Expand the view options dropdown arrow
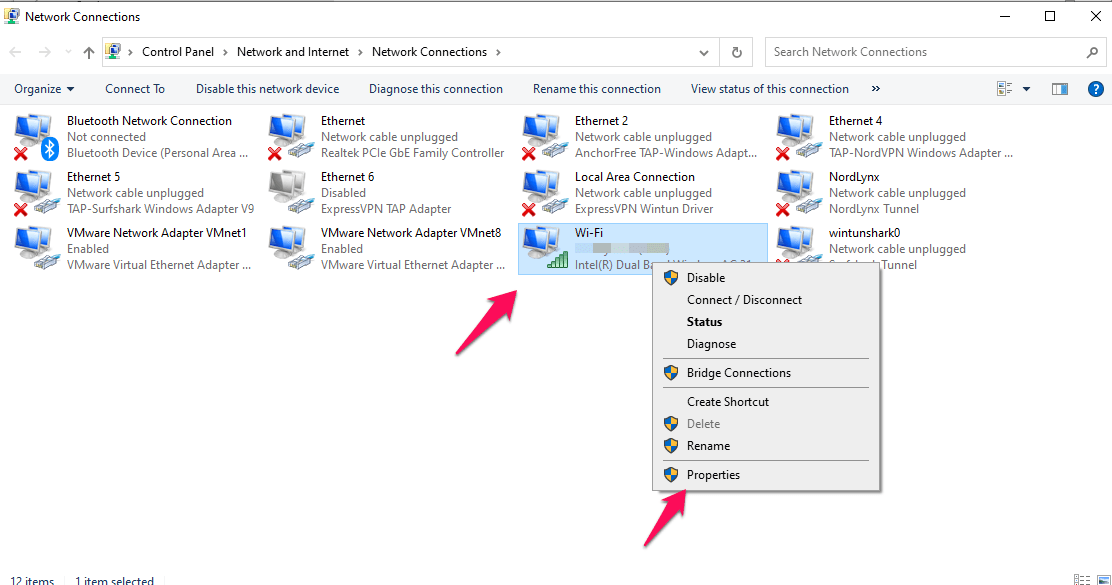The width and height of the screenshot is (1112, 585). pos(1026,89)
